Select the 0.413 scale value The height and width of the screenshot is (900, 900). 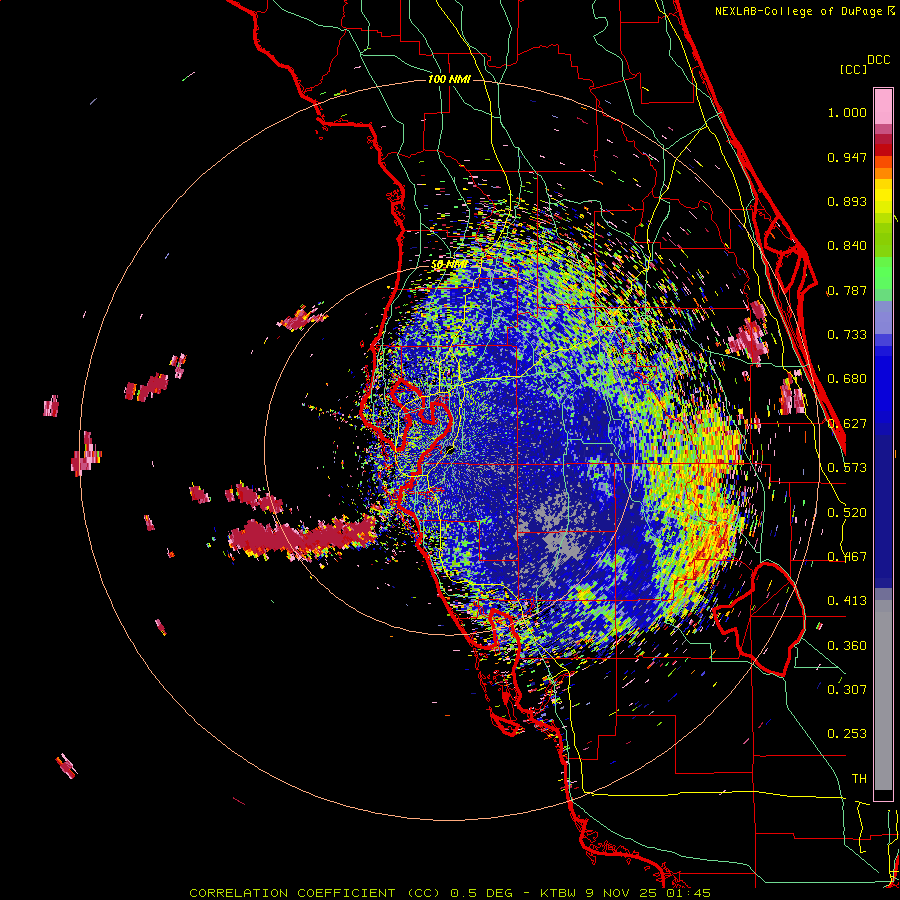(x=847, y=601)
